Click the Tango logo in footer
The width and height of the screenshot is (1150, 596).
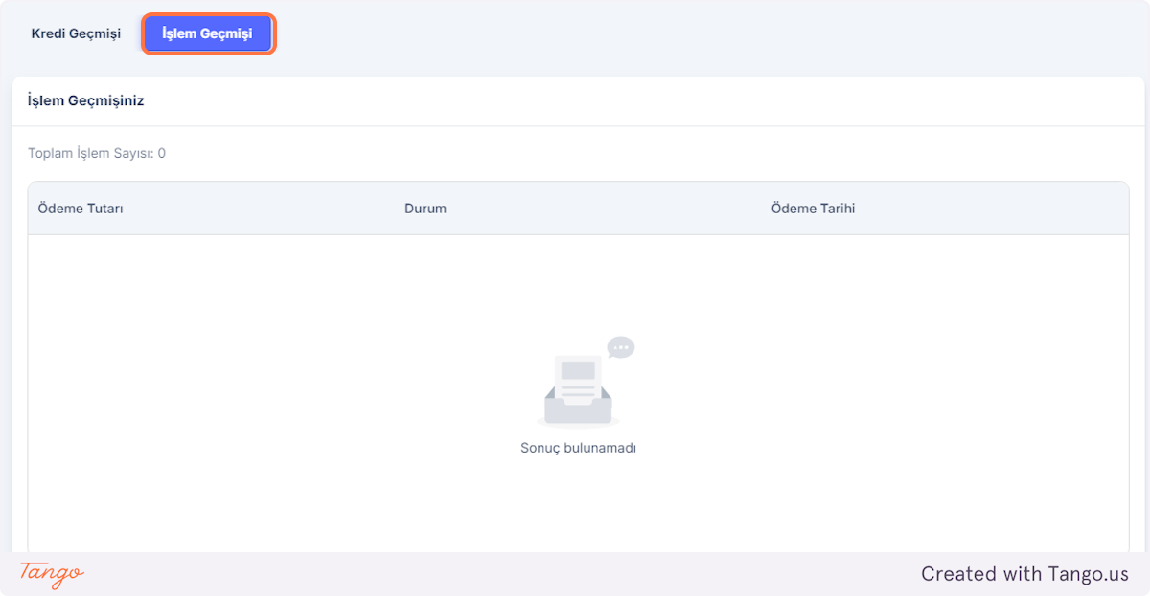click(51, 574)
